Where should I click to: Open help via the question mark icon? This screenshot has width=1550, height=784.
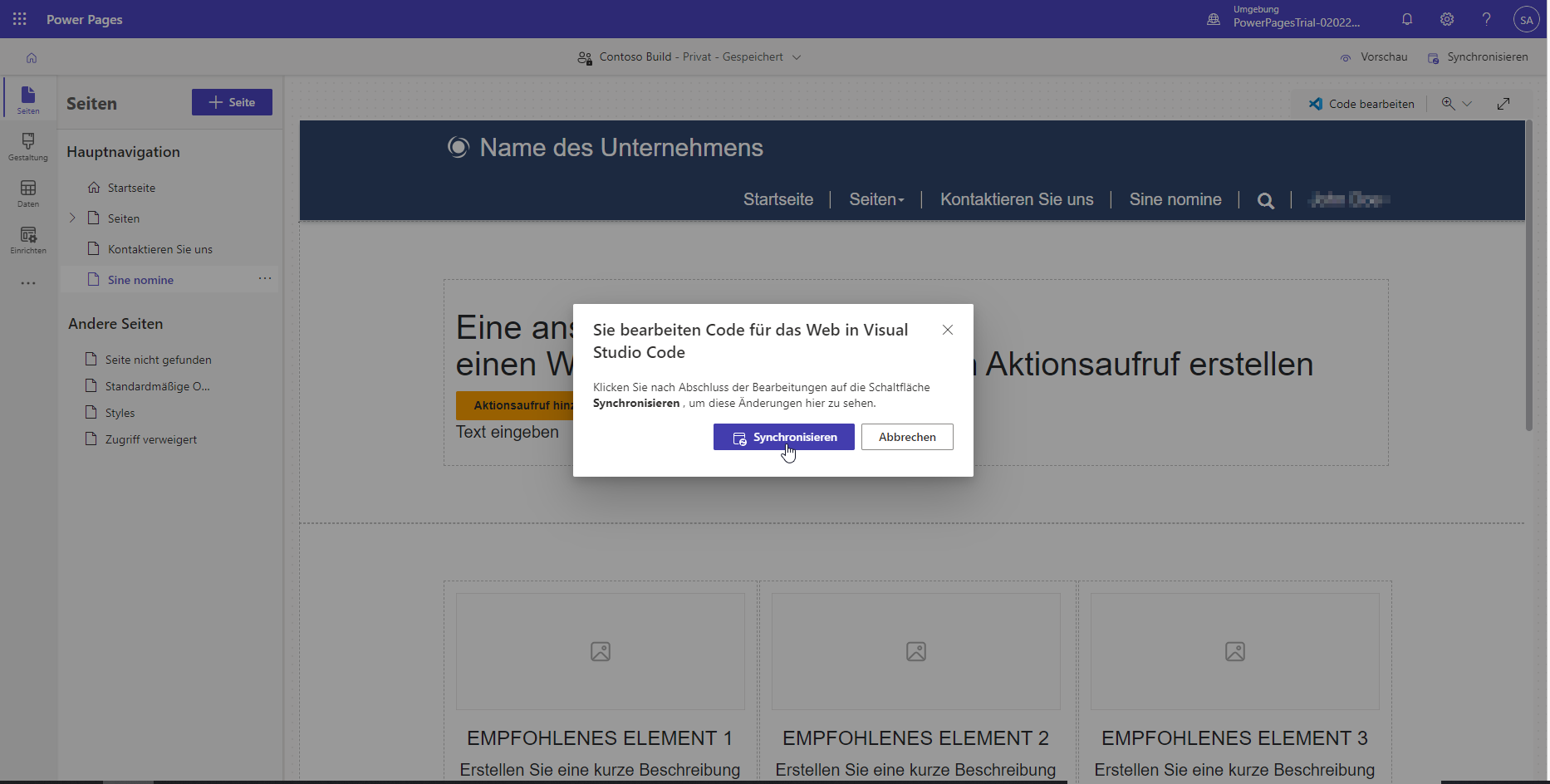(x=1487, y=19)
